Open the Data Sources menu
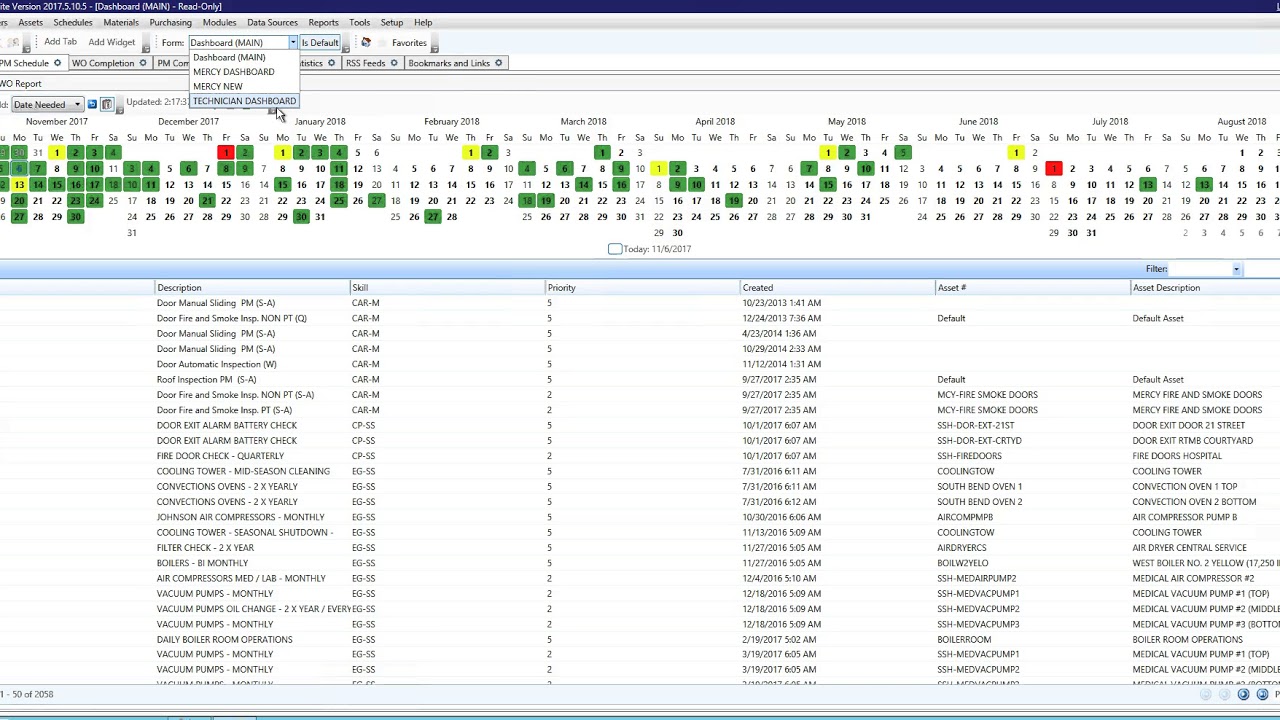This screenshot has width=1280, height=720. point(272,22)
